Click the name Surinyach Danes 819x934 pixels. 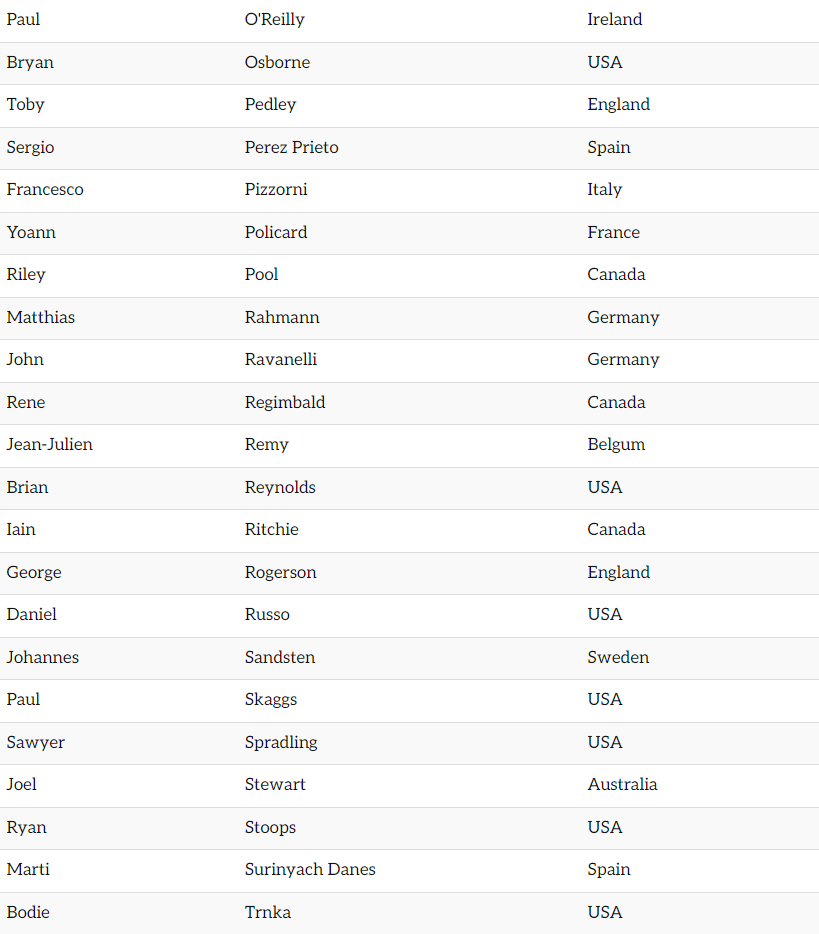[x=310, y=870]
